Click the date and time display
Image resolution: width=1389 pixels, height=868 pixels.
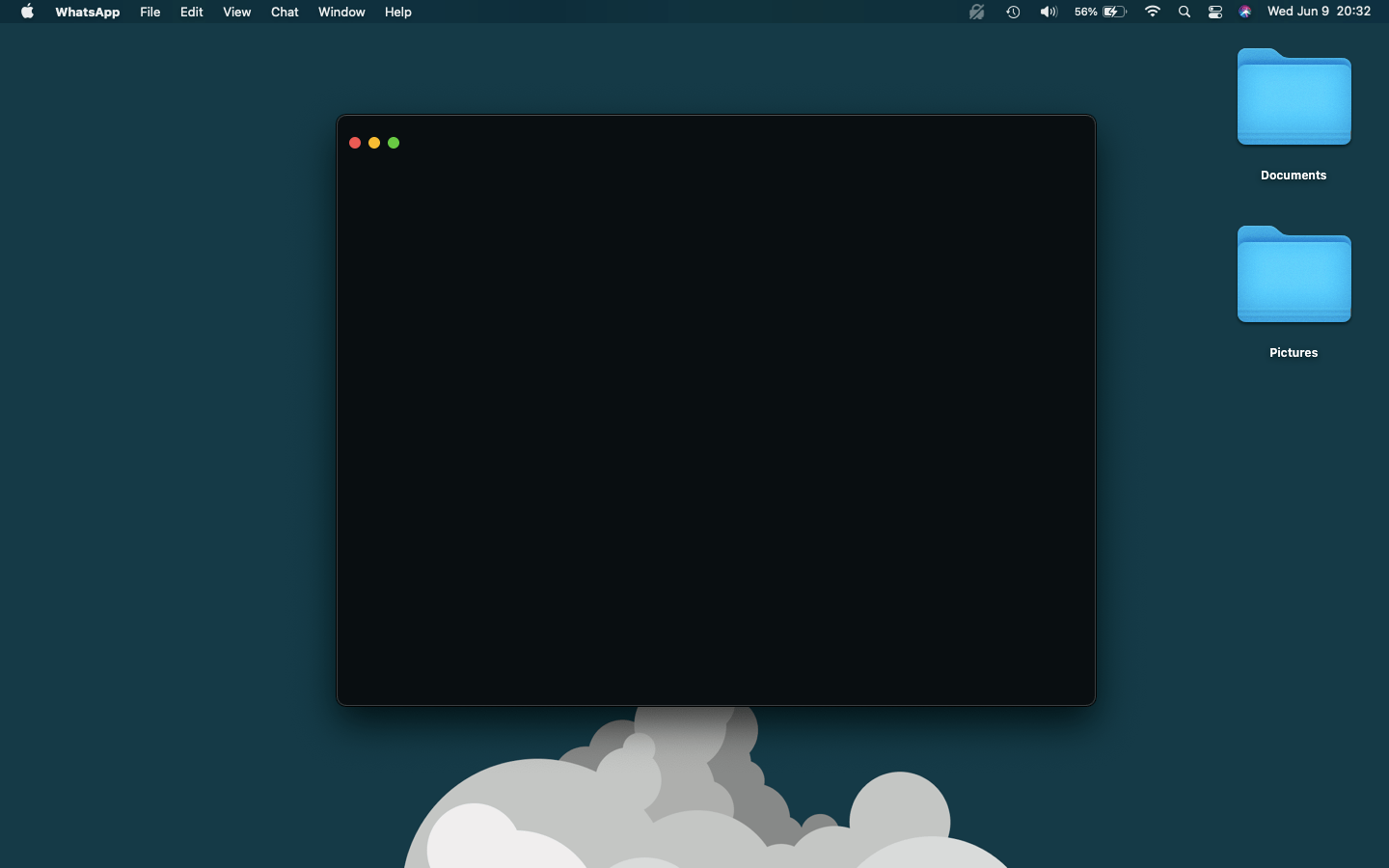[1320, 12]
